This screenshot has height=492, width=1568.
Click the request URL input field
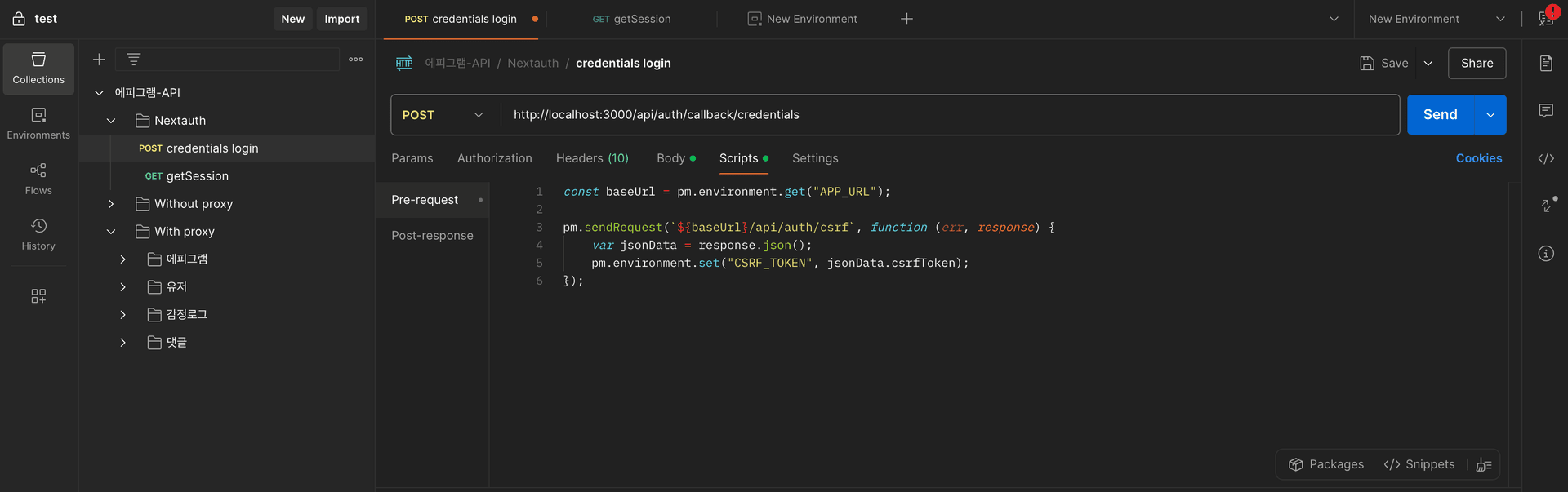947,115
